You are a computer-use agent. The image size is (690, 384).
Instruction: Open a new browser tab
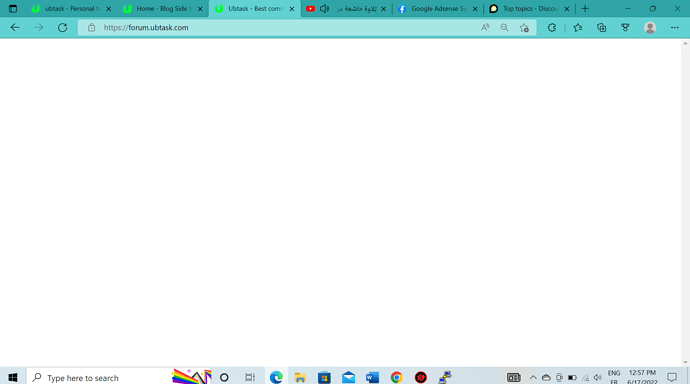[585, 8]
